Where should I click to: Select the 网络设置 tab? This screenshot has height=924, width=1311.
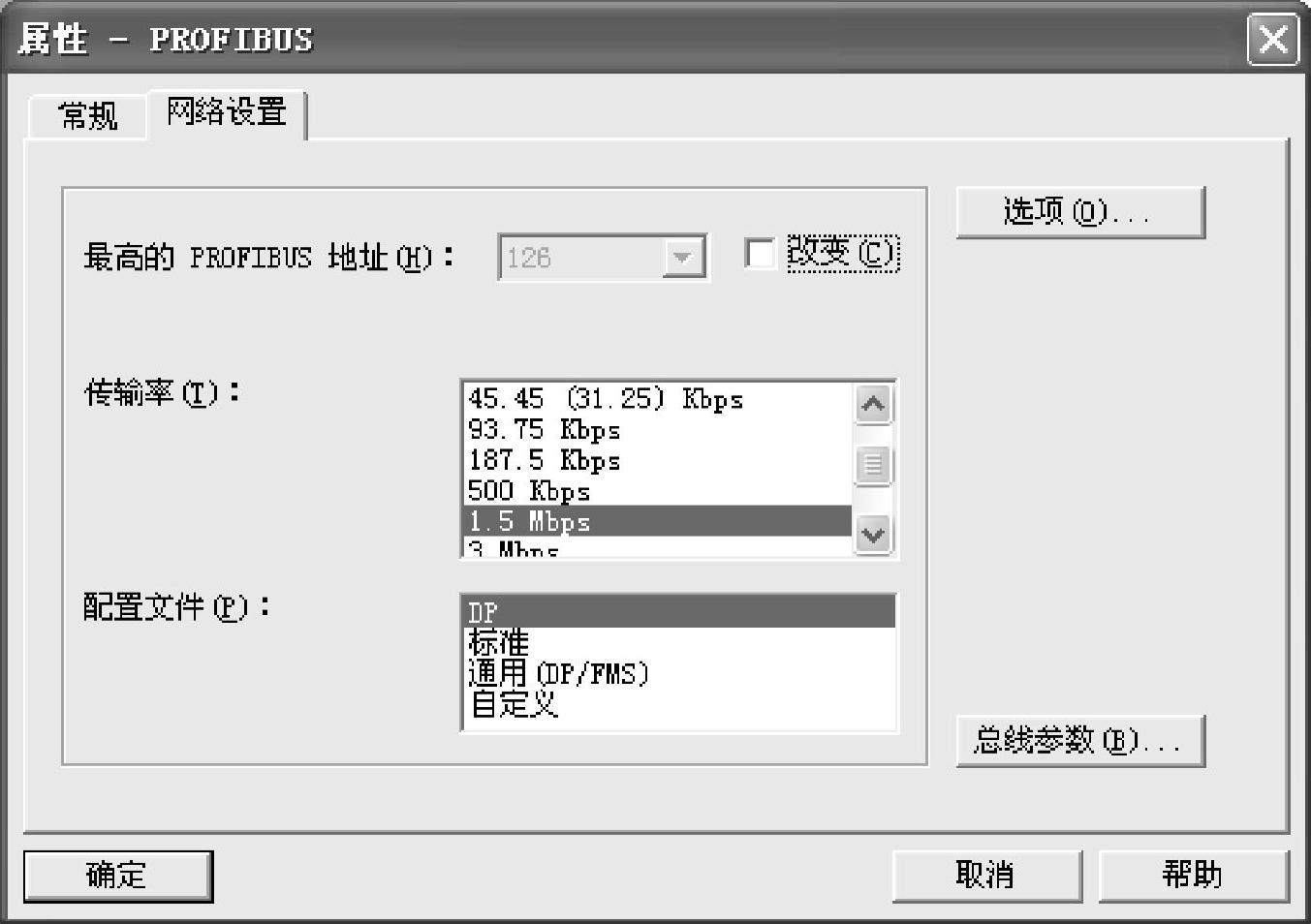pyautogui.click(x=227, y=112)
